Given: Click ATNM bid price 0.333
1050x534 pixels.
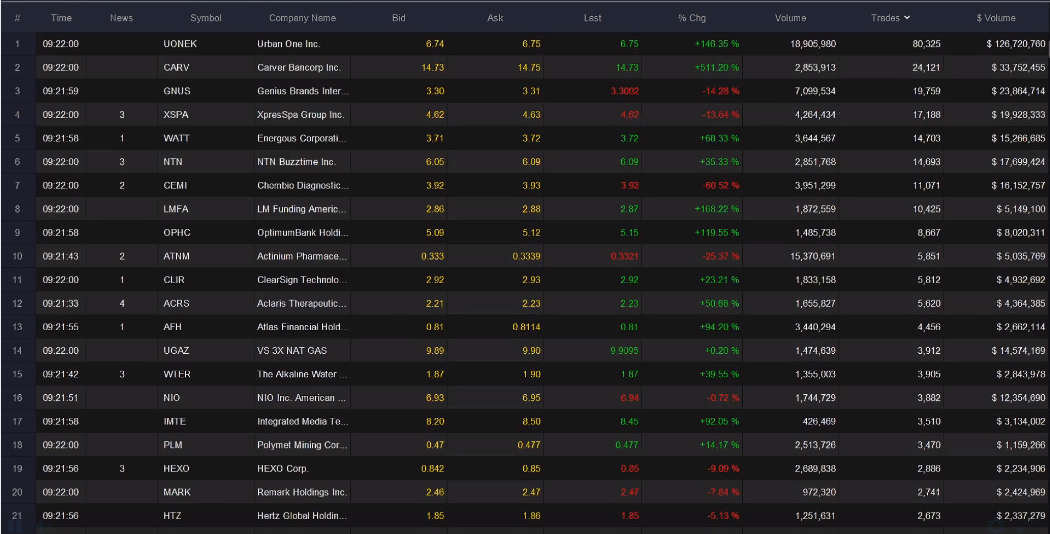Looking at the screenshot, I should pyautogui.click(x=433, y=256).
